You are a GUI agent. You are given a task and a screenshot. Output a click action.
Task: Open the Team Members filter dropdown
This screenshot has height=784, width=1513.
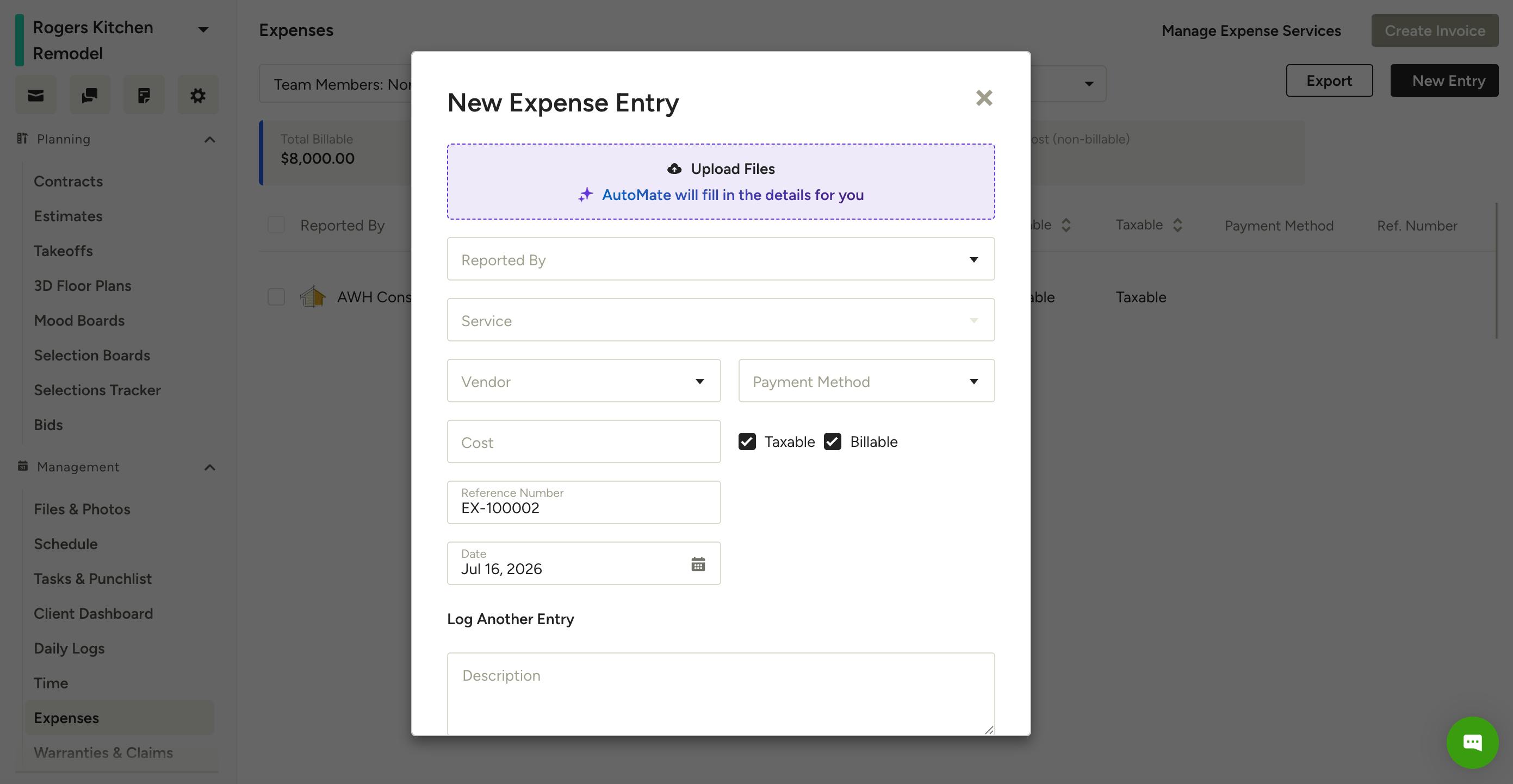(336, 85)
